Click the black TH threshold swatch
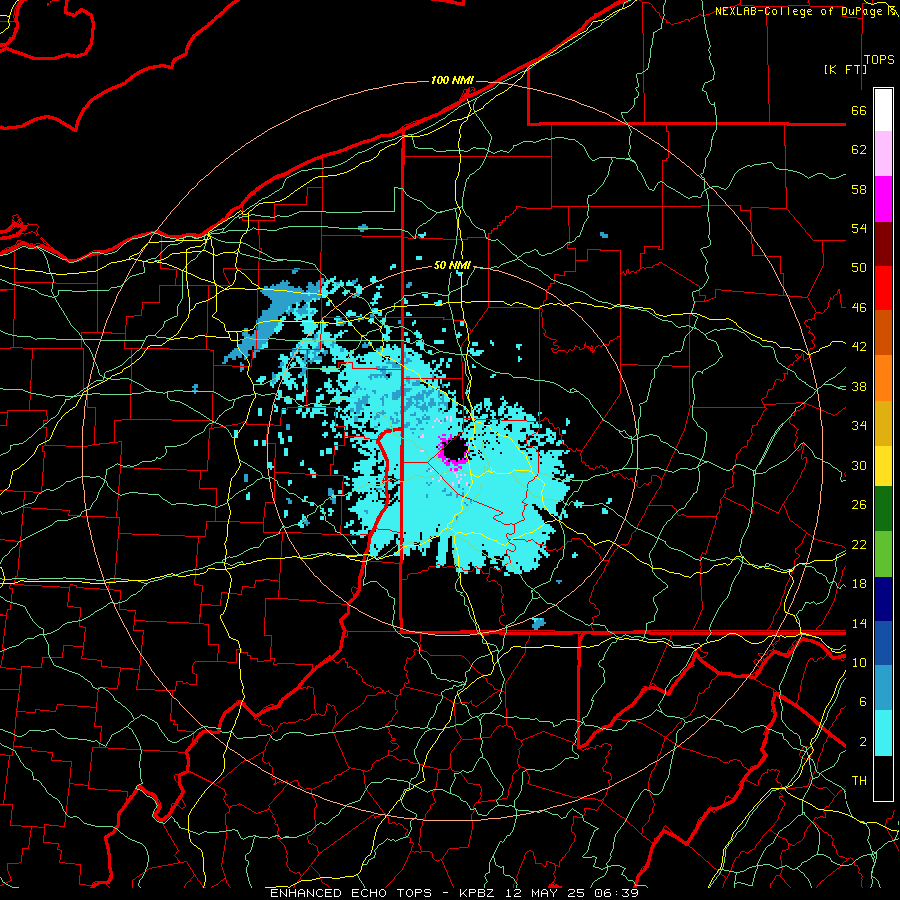Image resolution: width=900 pixels, height=900 pixels. (x=883, y=778)
